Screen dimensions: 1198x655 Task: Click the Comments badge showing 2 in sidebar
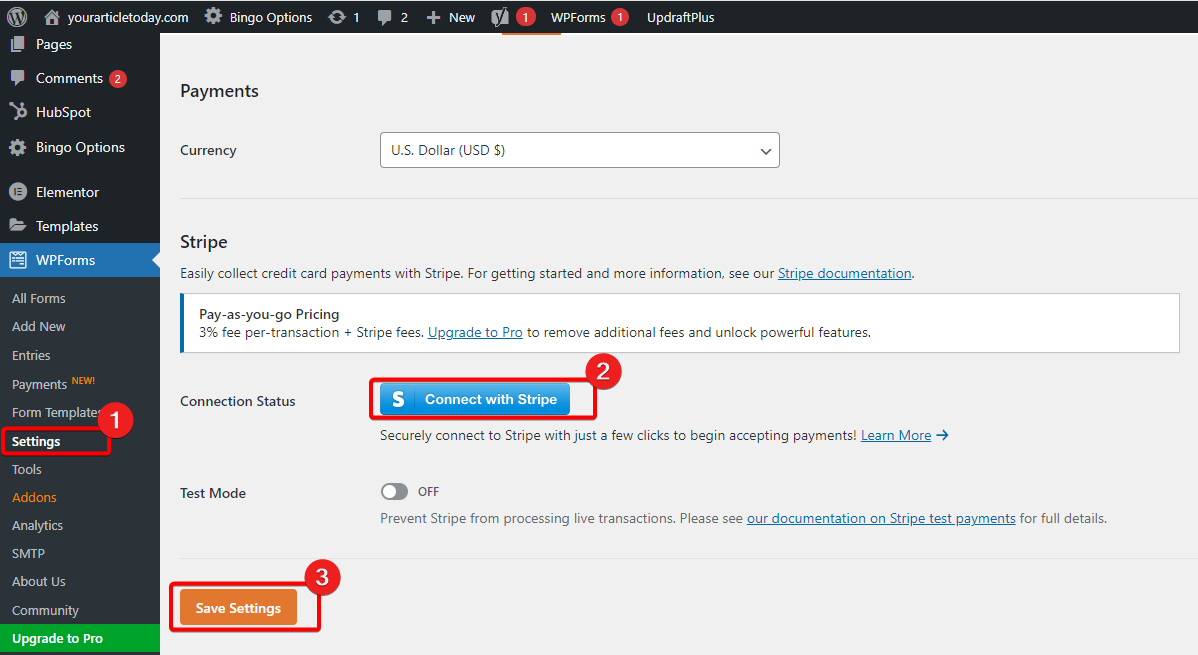118,79
